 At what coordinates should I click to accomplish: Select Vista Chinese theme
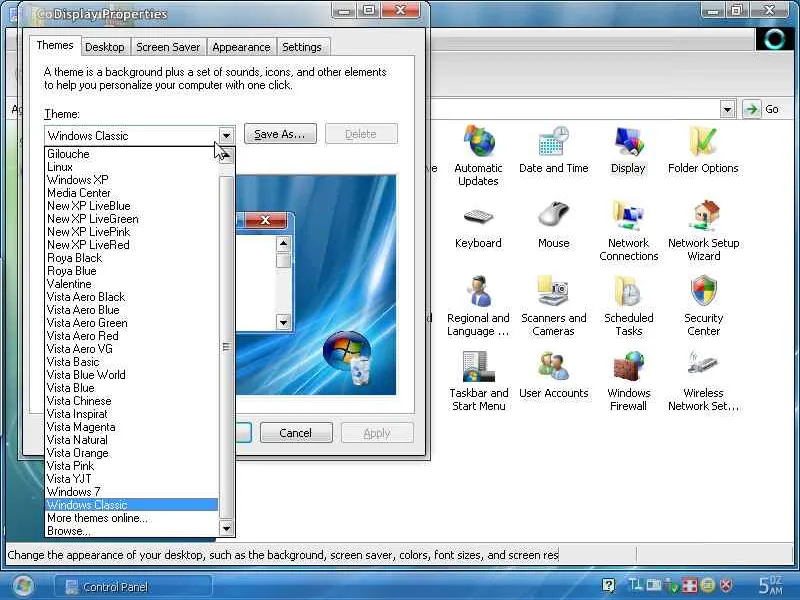click(132, 401)
